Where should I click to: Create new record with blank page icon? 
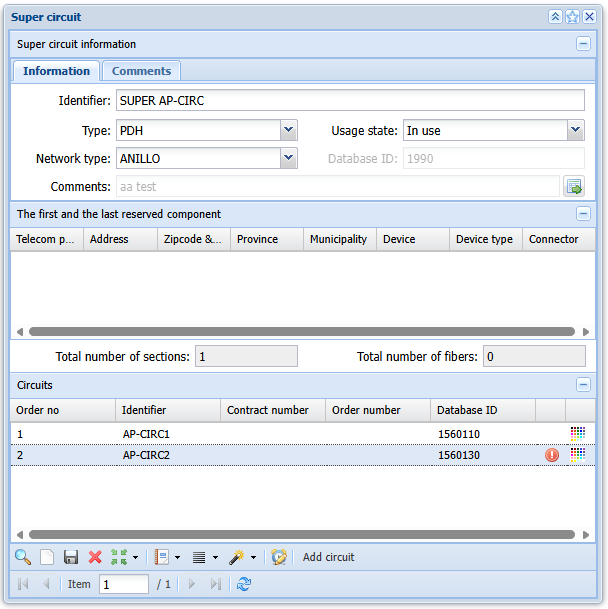pyautogui.click(x=47, y=557)
